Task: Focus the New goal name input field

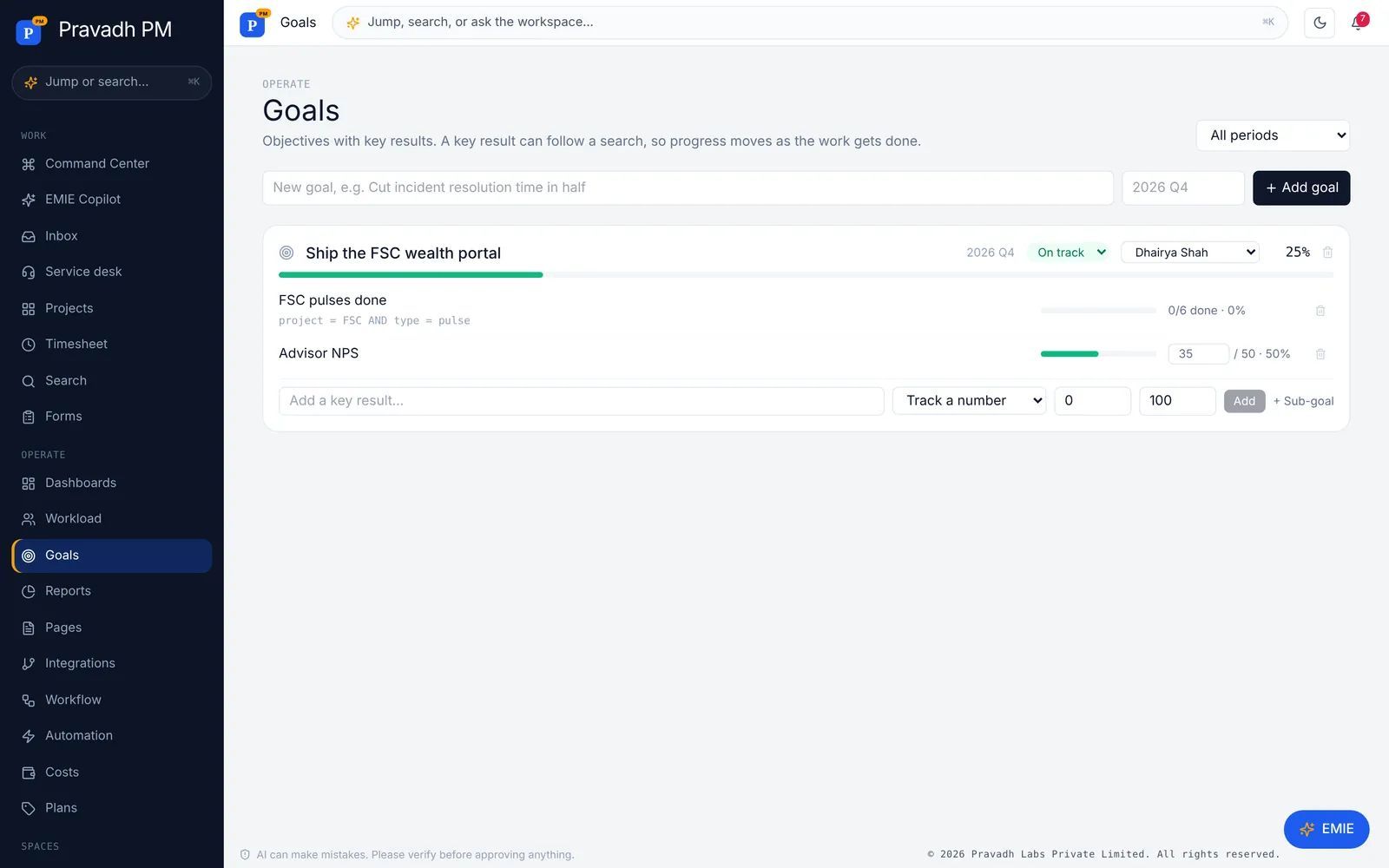Action: coord(688,187)
